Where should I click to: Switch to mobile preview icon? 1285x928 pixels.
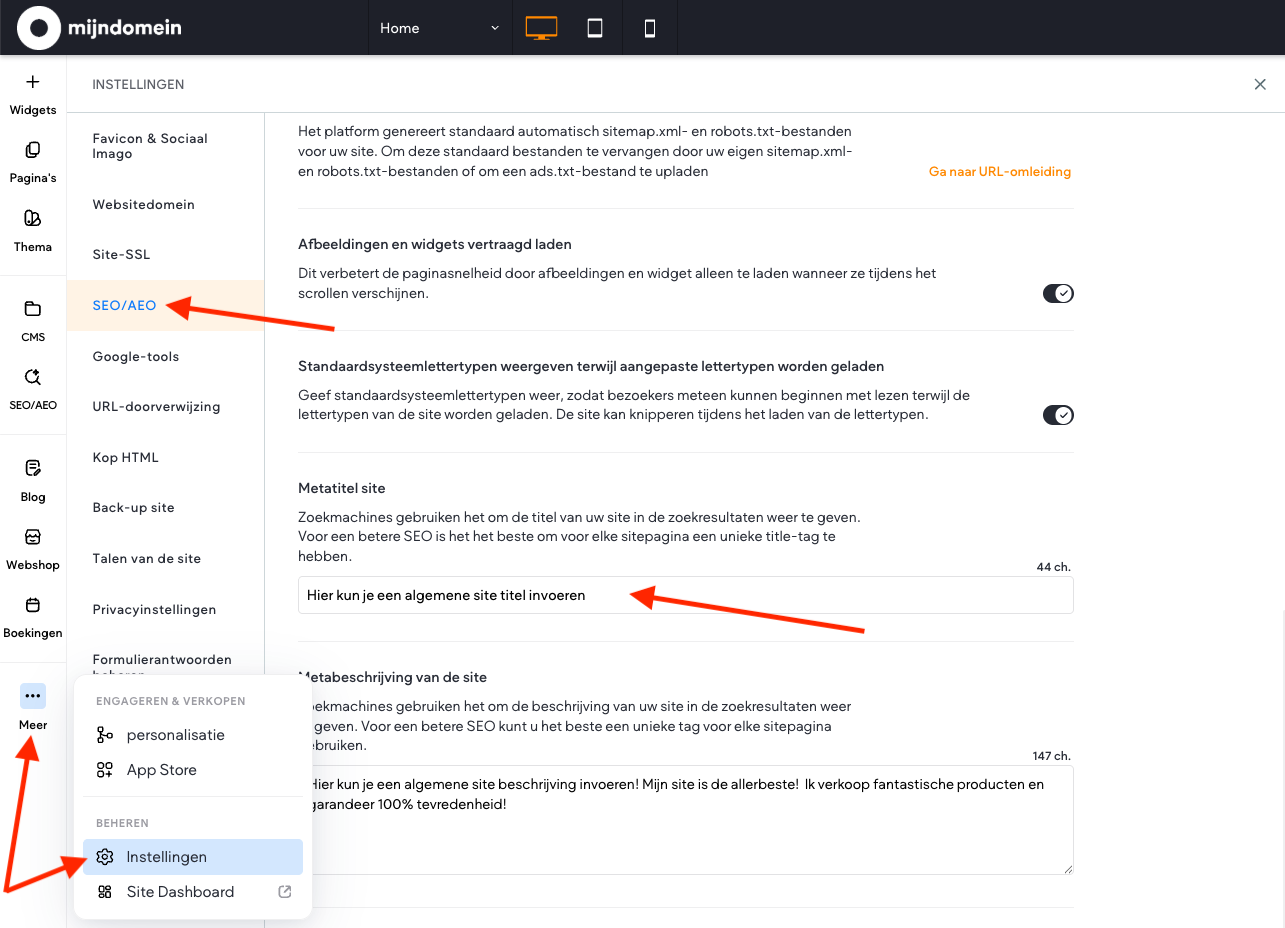pyautogui.click(x=650, y=28)
